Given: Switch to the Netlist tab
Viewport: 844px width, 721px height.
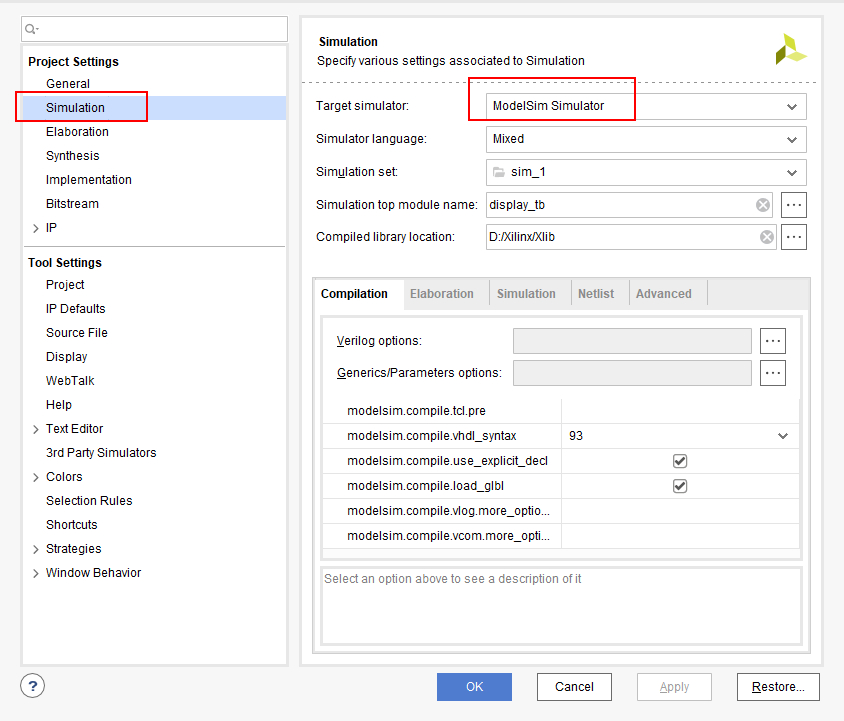Looking at the screenshot, I should (x=596, y=294).
